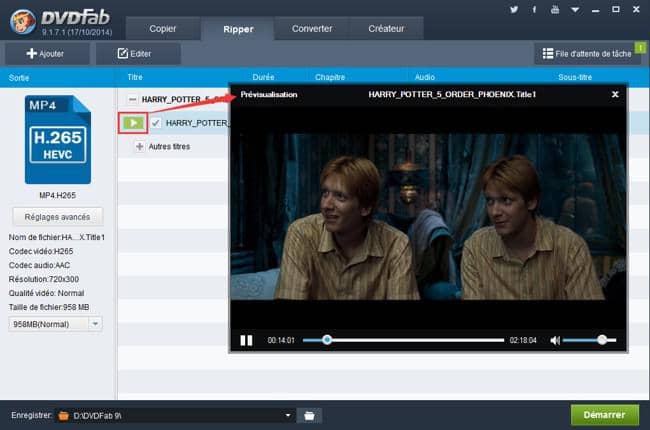The image size is (650, 430).
Task: Click the browse folder icon near Enregistrer
Action: point(309,415)
